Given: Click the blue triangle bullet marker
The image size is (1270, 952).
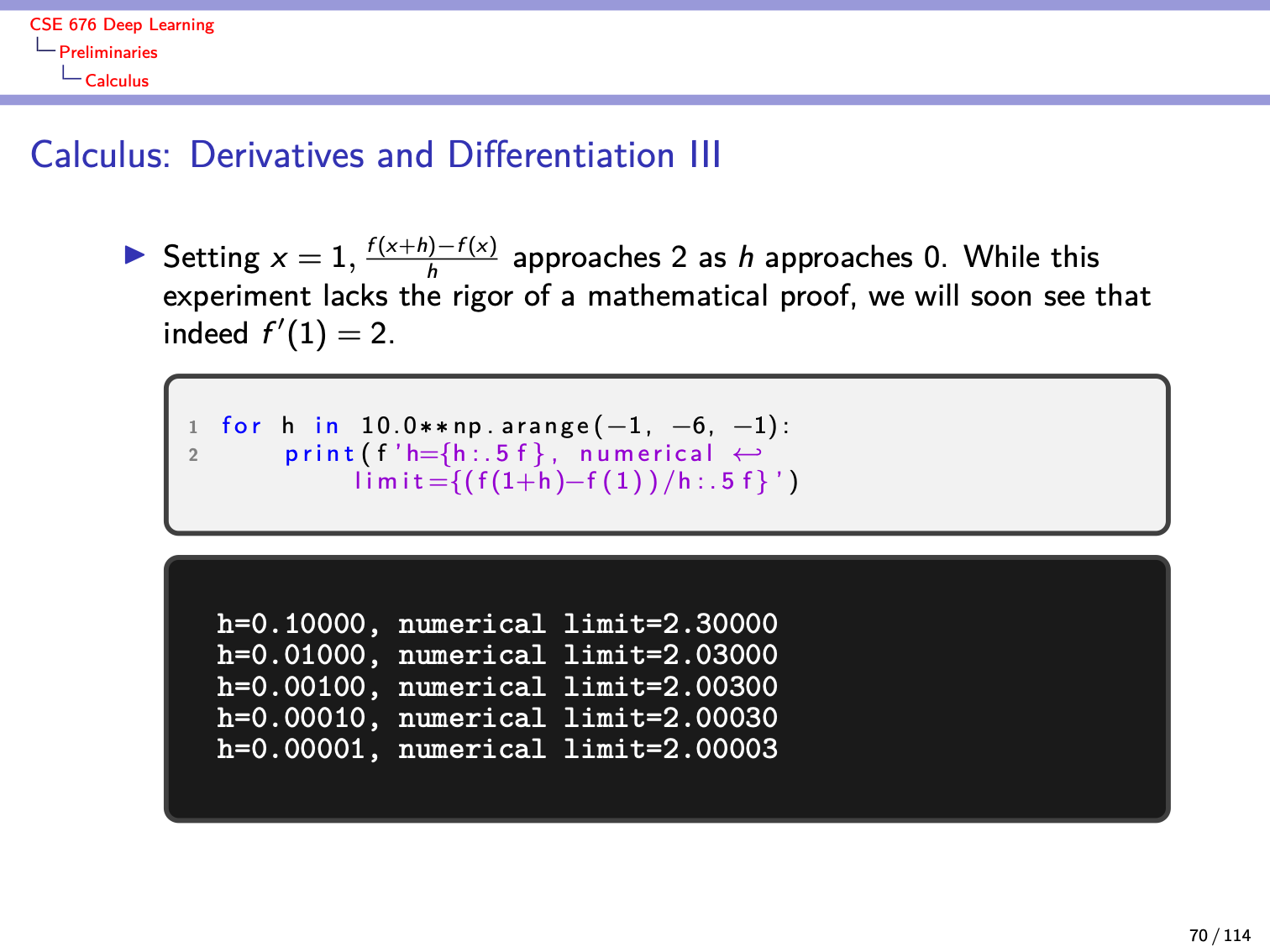Looking at the screenshot, I should [x=134, y=254].
